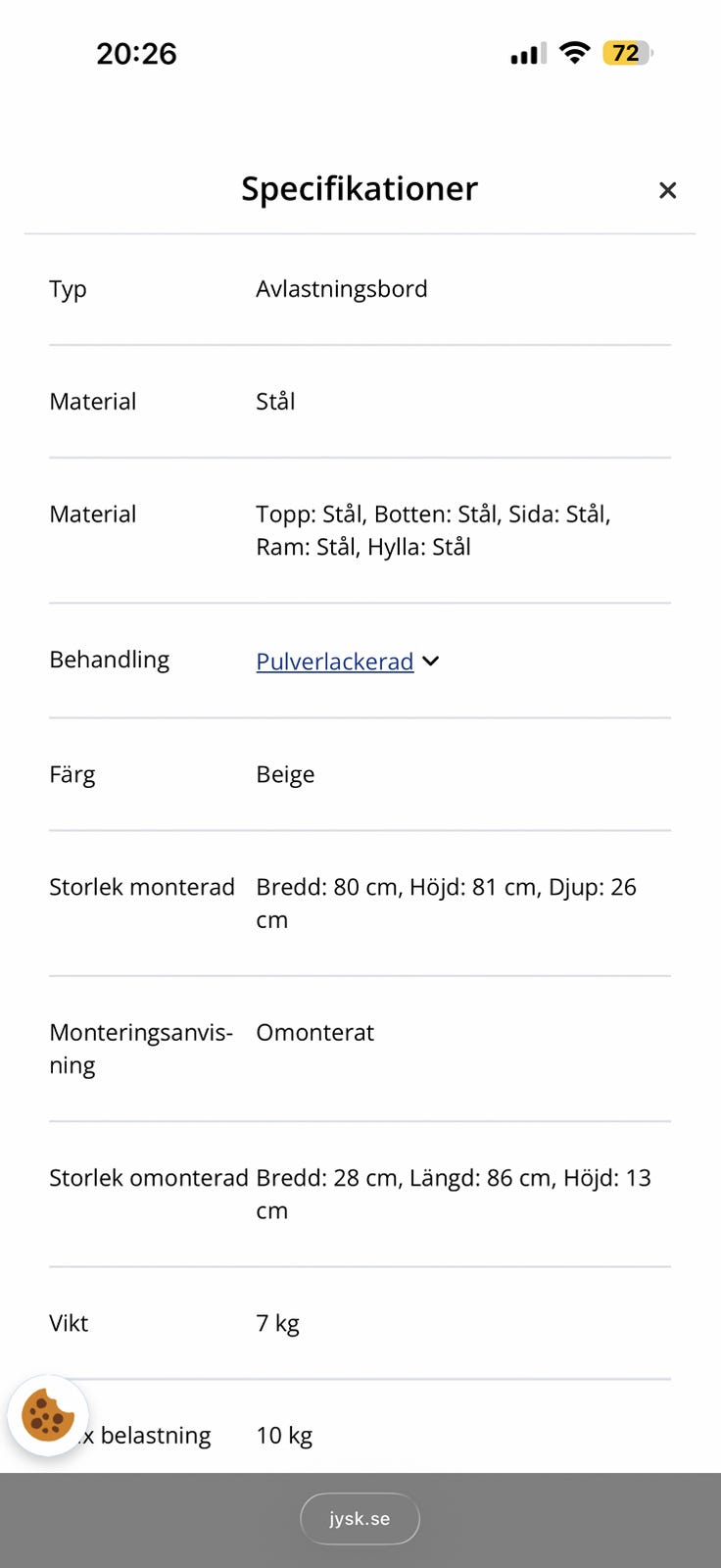Viewport: 721px width, 1568px height.
Task: Tap the Wi-Fi status icon
Action: (574, 53)
